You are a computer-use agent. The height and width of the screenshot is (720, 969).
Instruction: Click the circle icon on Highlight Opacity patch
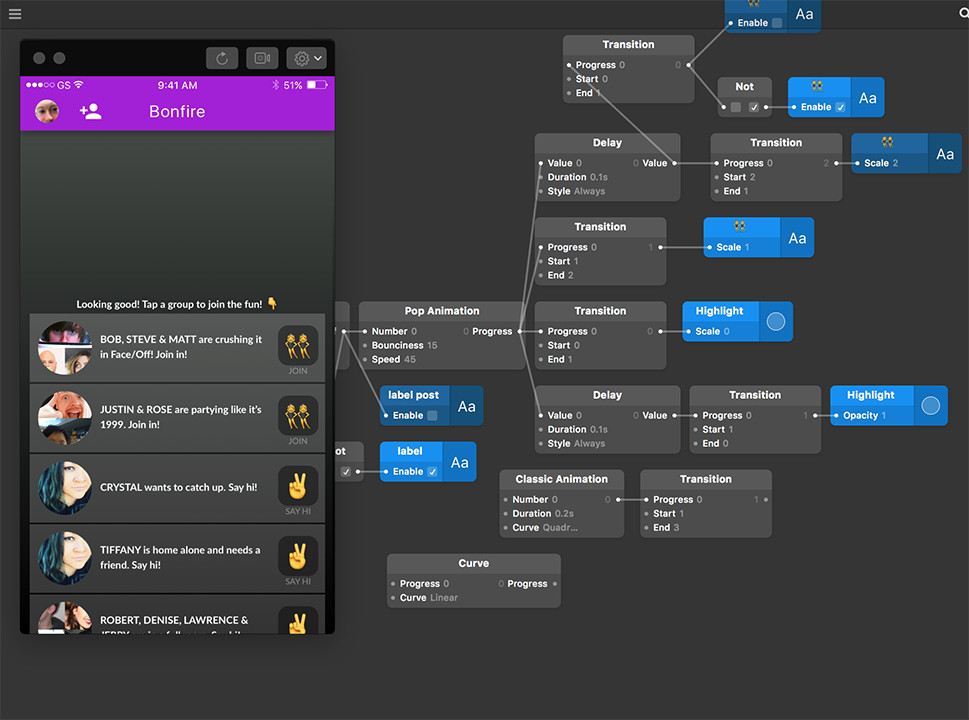pos(930,406)
